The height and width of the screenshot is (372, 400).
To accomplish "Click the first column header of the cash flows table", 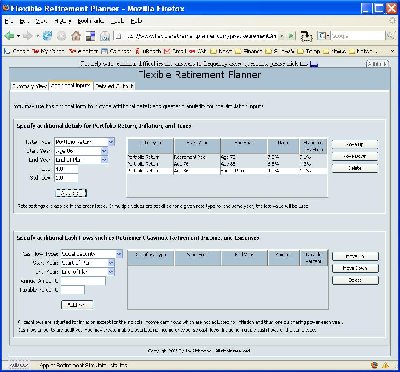I will point(151,258).
